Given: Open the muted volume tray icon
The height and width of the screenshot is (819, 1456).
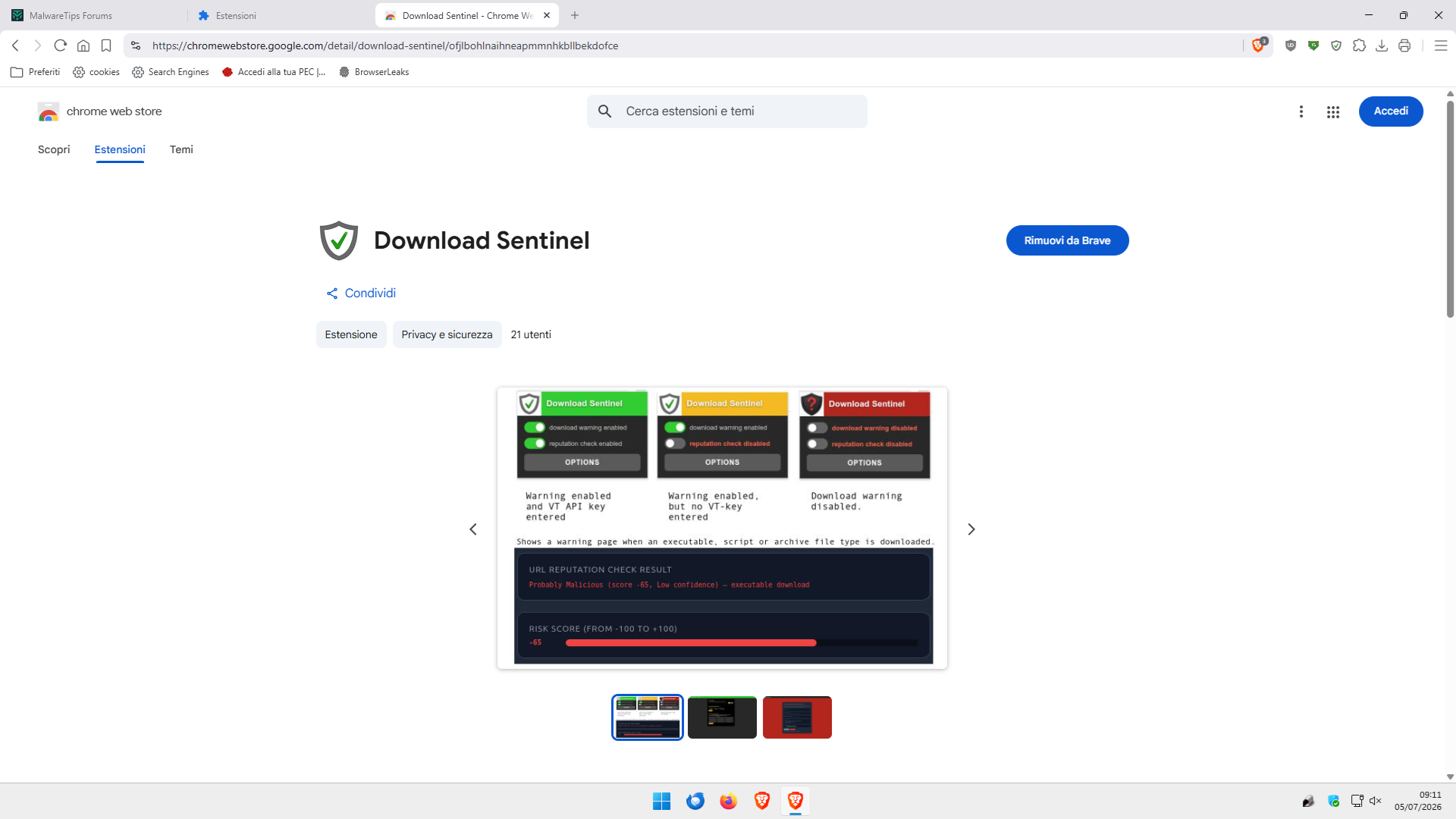Looking at the screenshot, I should click(1376, 801).
